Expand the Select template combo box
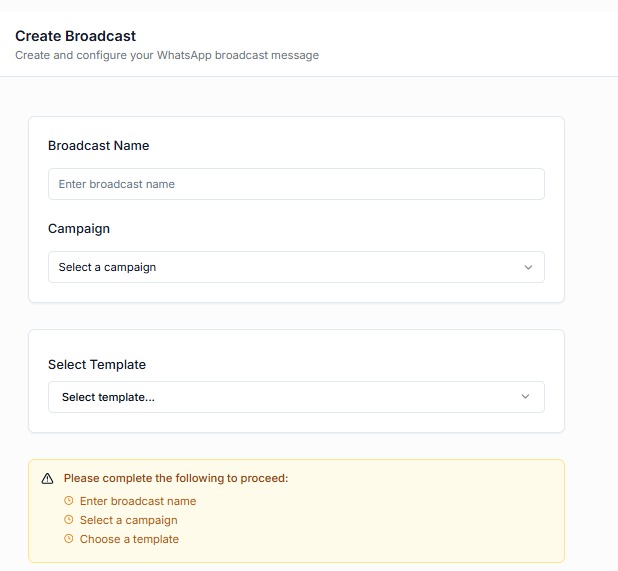Image resolution: width=618 pixels, height=571 pixels. [296, 397]
